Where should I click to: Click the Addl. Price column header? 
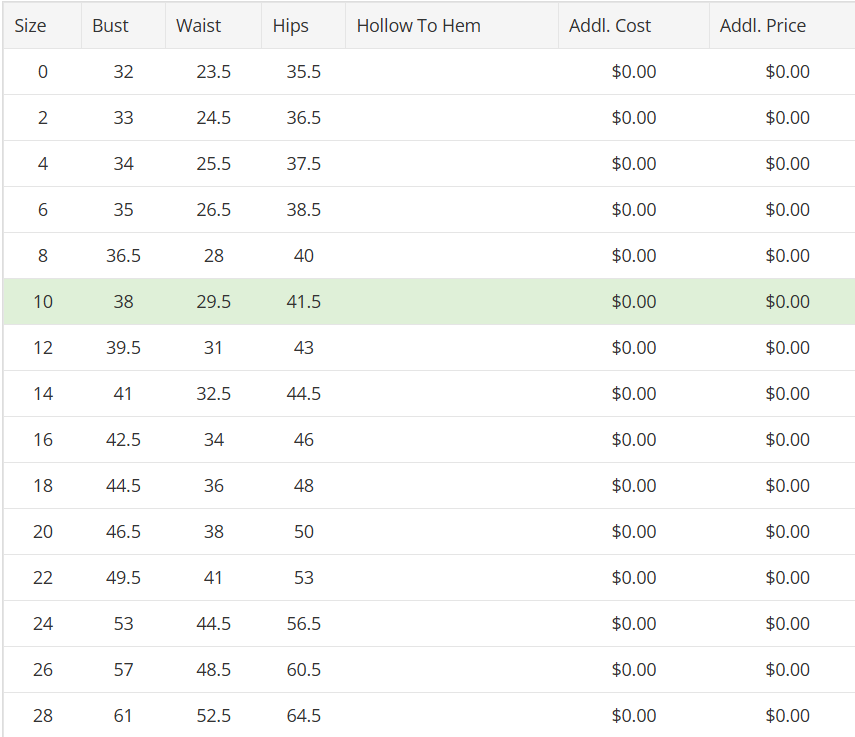point(782,26)
